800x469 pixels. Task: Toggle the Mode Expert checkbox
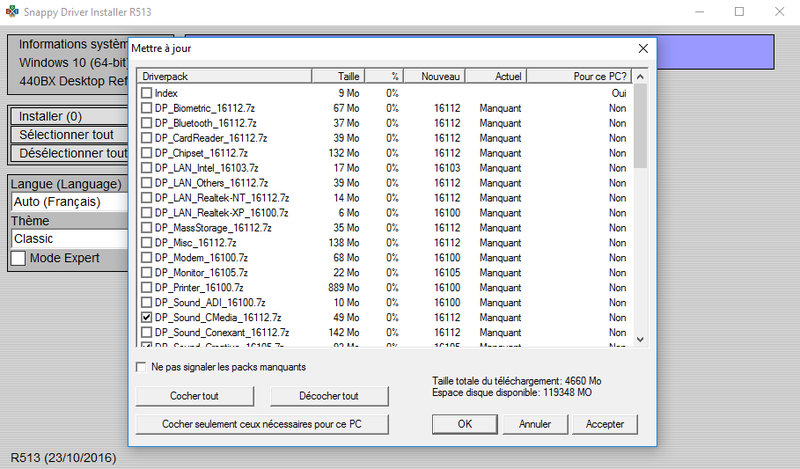[x=18, y=258]
